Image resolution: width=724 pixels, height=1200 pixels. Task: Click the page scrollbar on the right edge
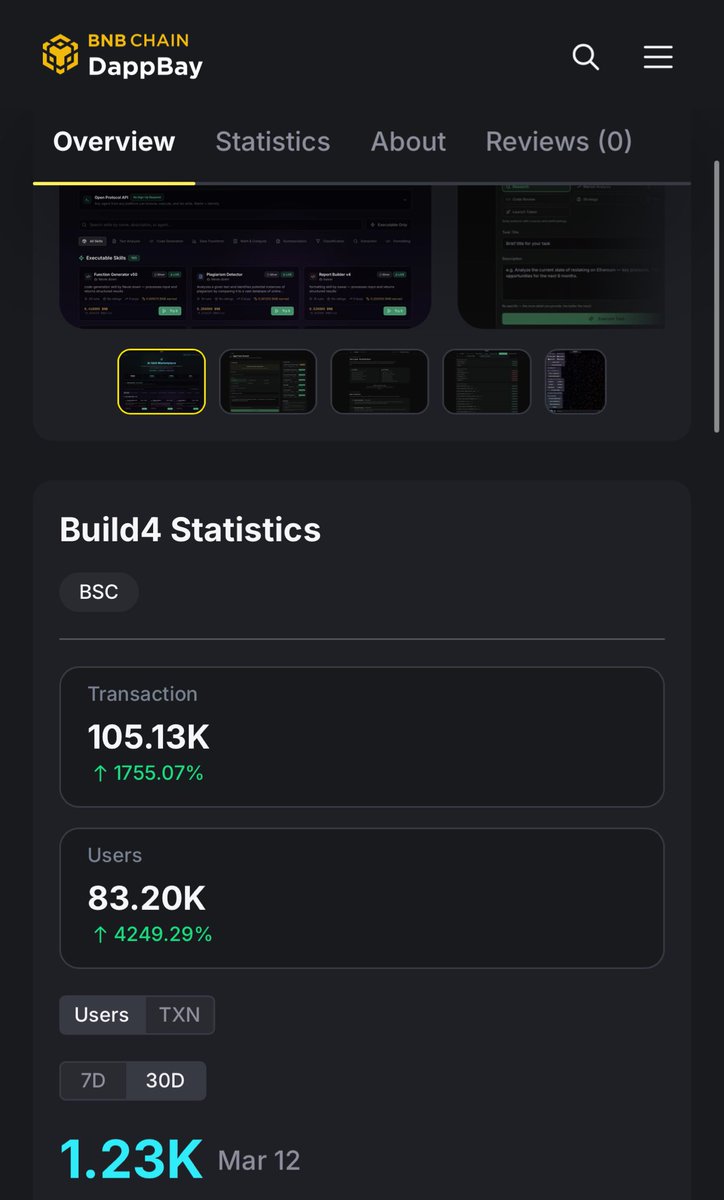(716, 296)
